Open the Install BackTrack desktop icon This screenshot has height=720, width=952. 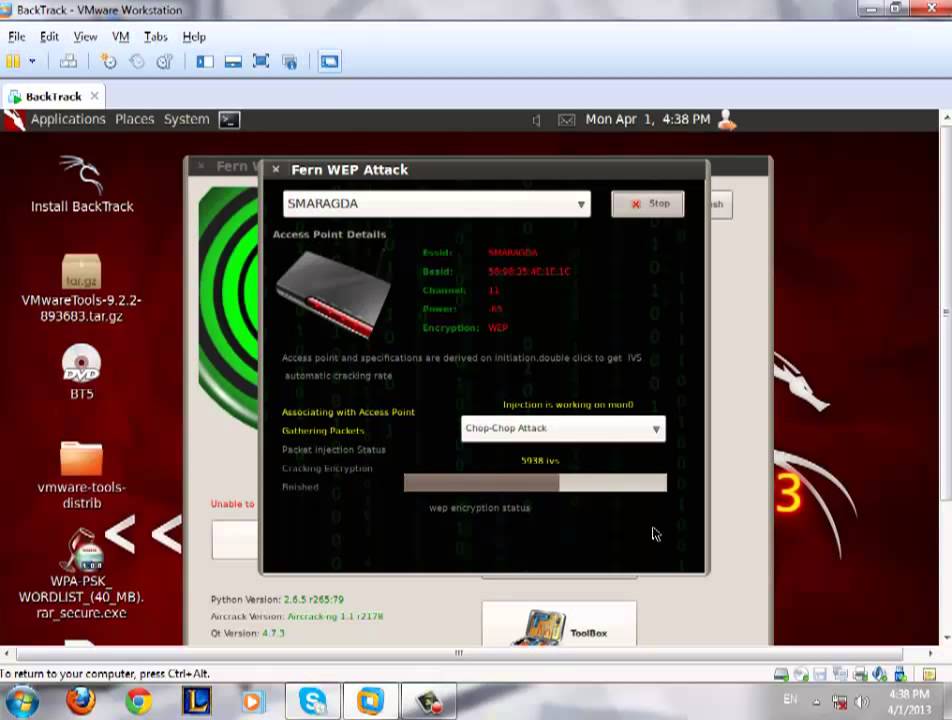[82, 185]
